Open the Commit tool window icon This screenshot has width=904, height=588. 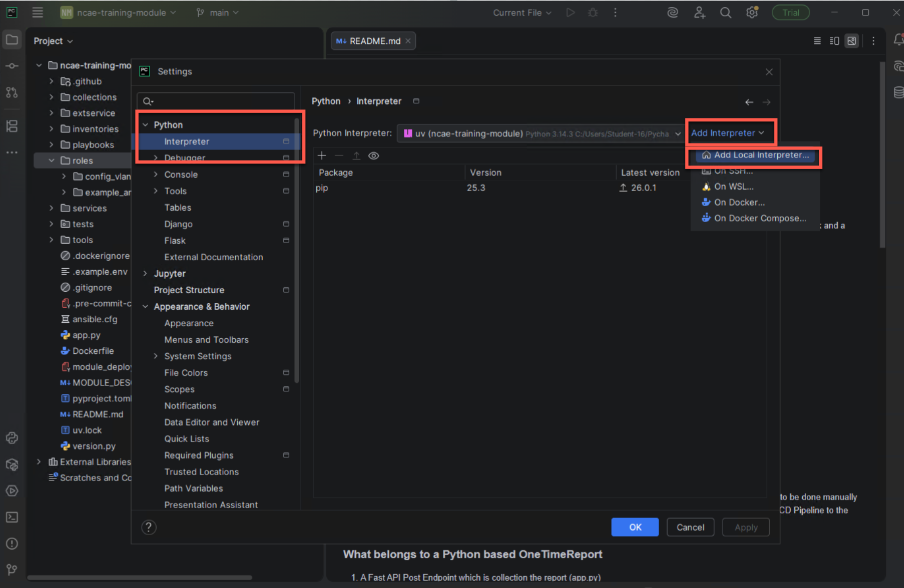tap(12, 66)
